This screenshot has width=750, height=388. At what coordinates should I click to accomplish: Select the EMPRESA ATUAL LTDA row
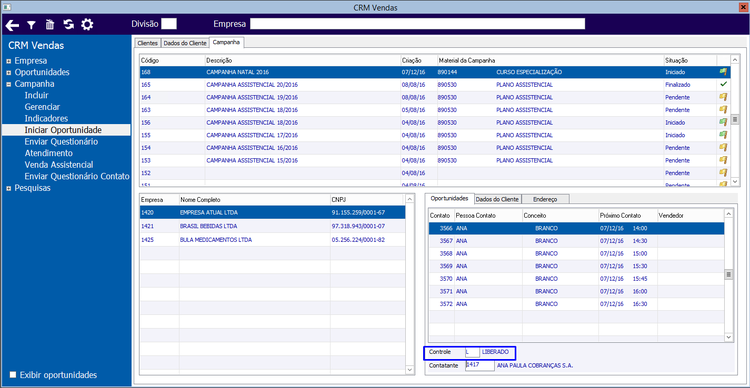coord(272,212)
